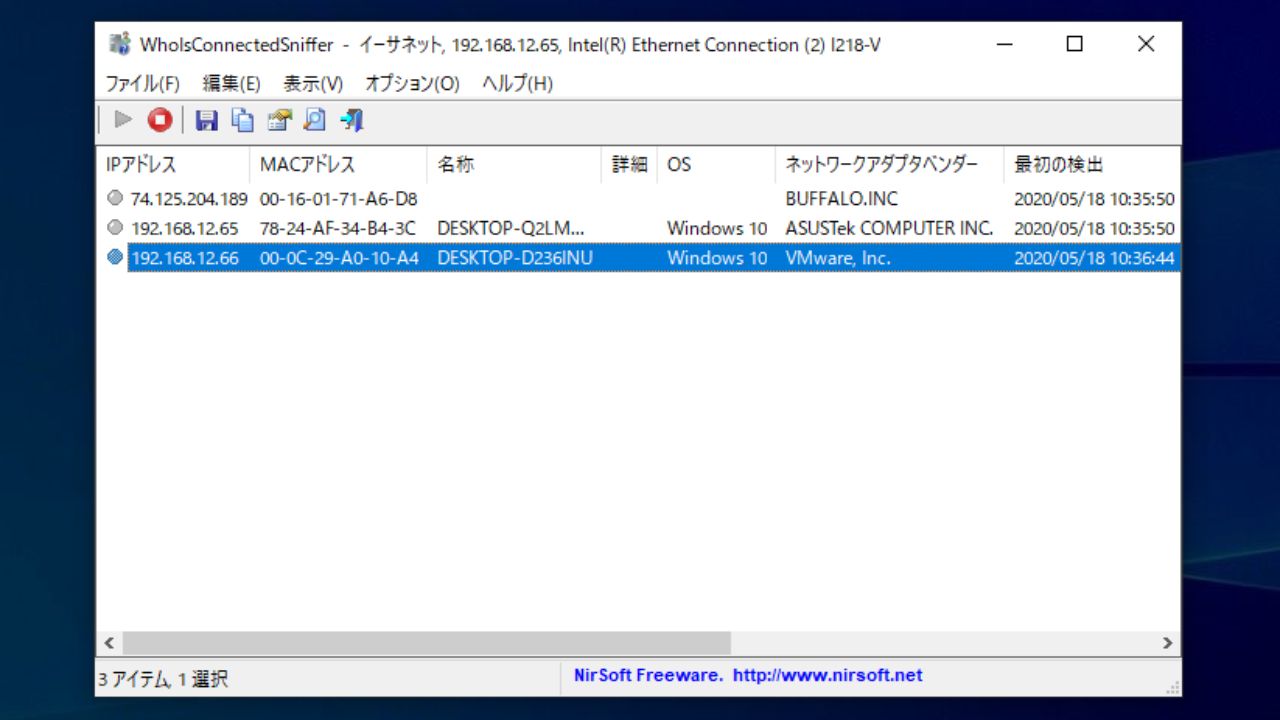Sort by the MACアドレス column header
The image size is (1280, 720).
[338, 165]
